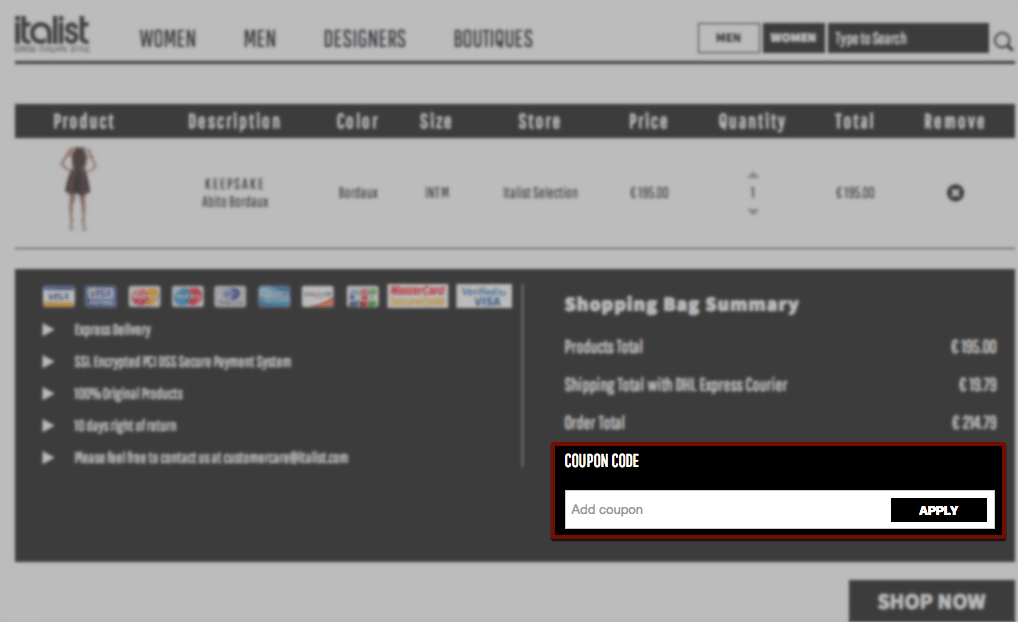This screenshot has height=622, width=1018.
Task: Click the MasterCard SecureCode badge
Action: (417, 295)
